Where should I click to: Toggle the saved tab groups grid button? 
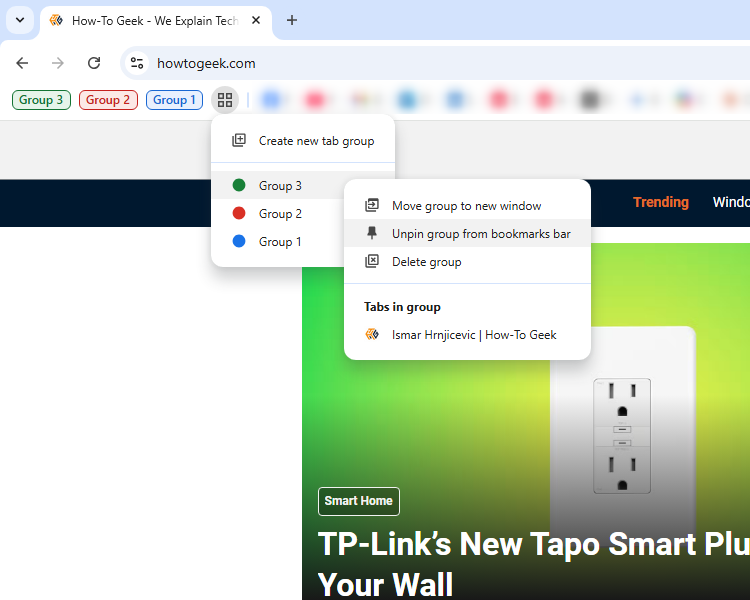(x=225, y=100)
